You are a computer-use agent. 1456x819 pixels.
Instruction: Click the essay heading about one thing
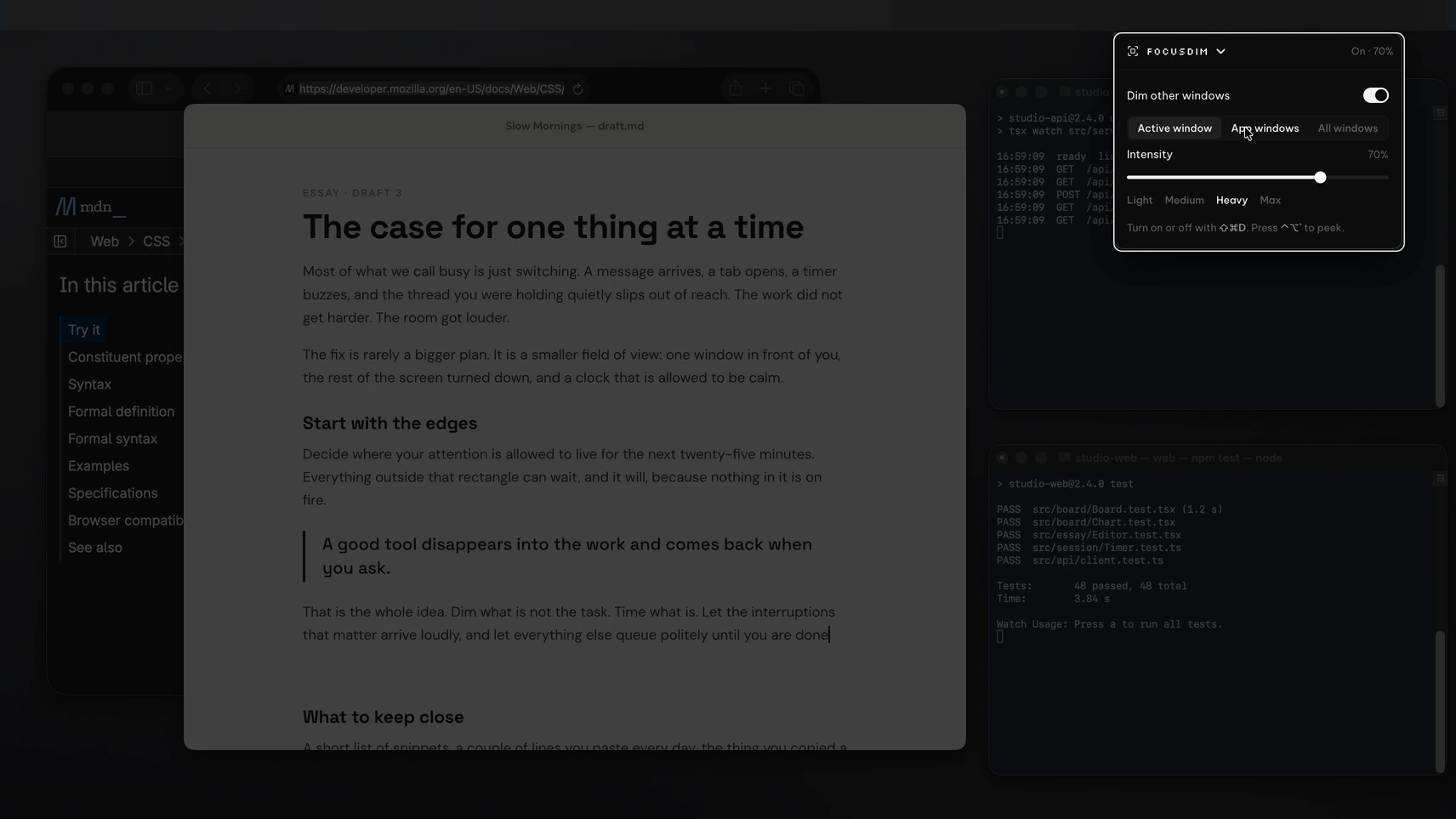553,227
